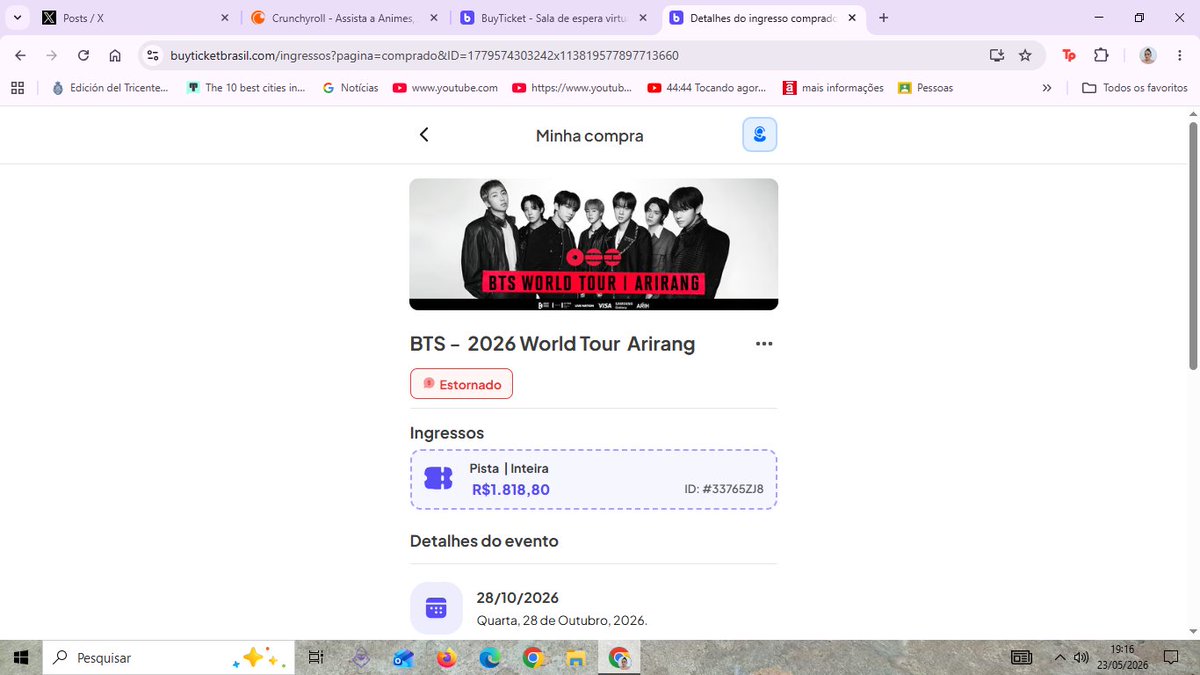Viewport: 1200px width, 675px height.
Task: Click the Ingressos heading
Action: pyautogui.click(x=447, y=433)
